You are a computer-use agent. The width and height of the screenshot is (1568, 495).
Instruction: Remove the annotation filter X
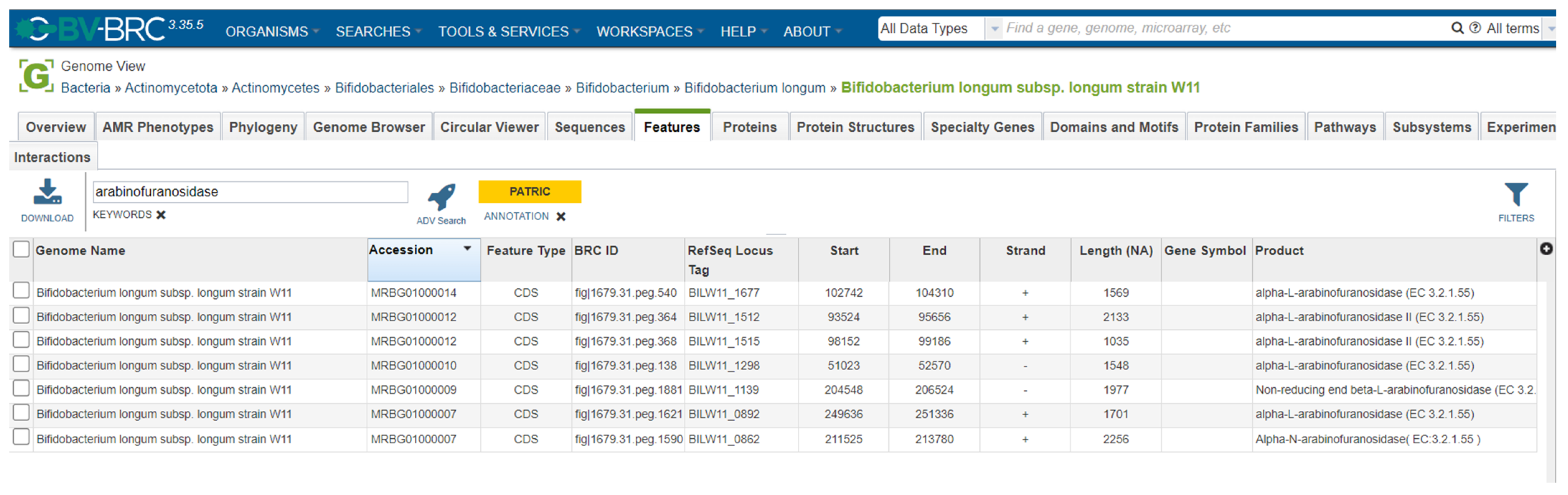coord(561,217)
